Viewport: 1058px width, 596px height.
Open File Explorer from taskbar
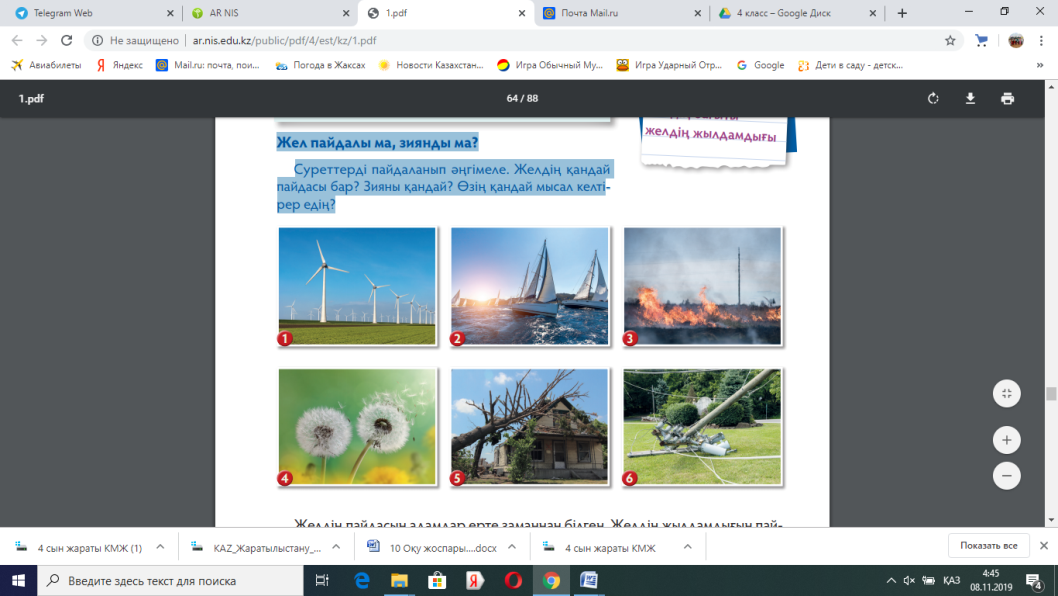(x=399, y=580)
